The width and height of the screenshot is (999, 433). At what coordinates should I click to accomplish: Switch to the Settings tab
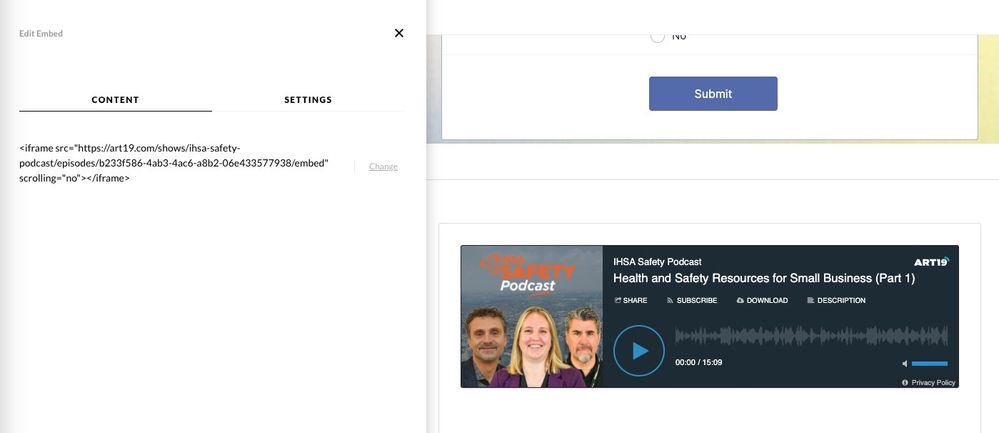point(308,99)
